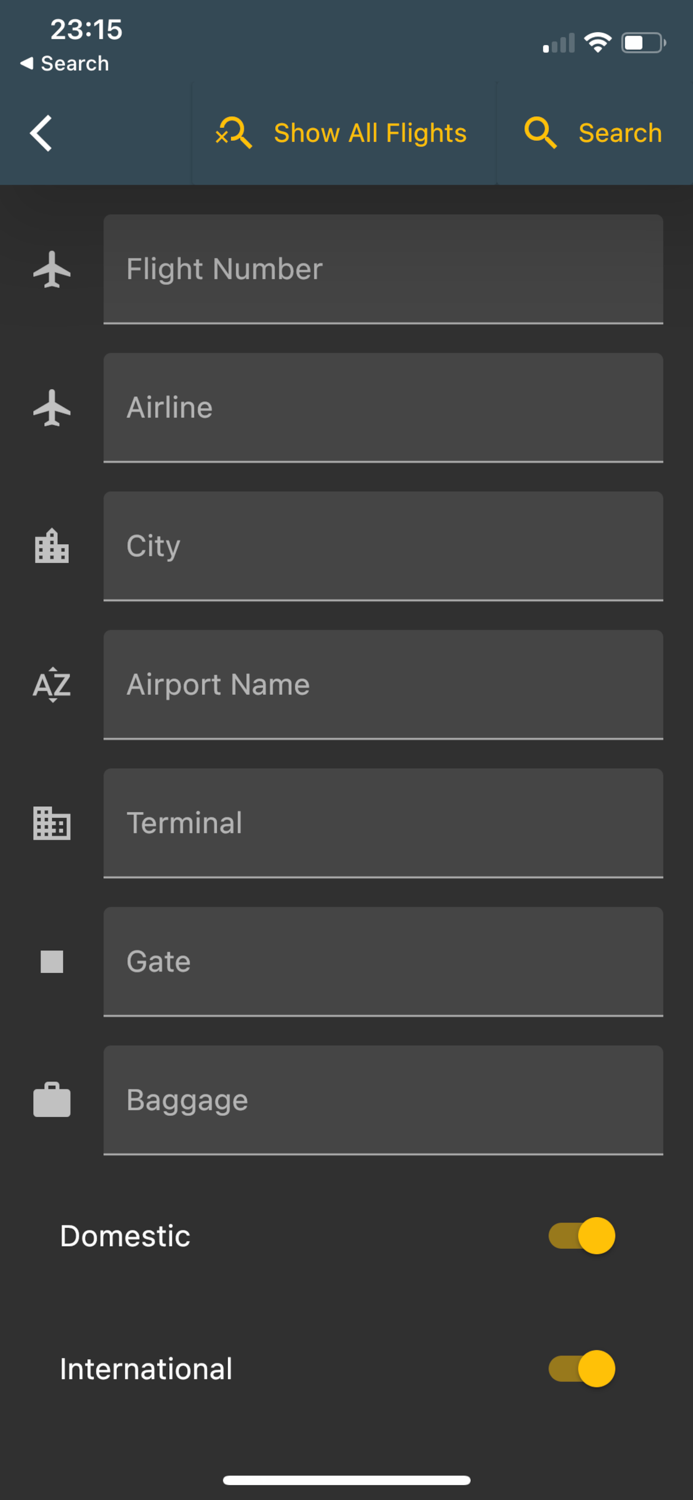Select the Airport Name text field
Viewport: 693px width, 1500px height.
pos(383,685)
